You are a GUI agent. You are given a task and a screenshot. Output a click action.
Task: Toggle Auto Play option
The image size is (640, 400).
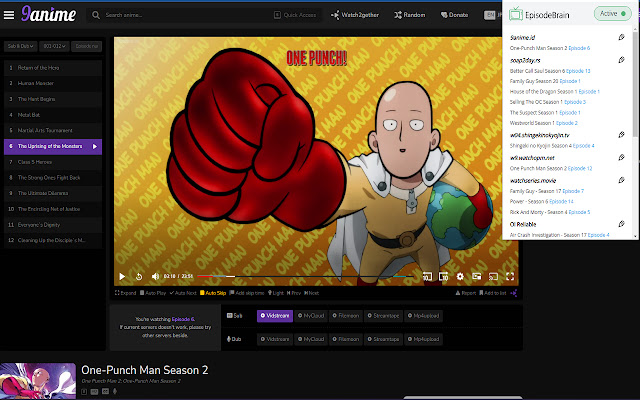pyautogui.click(x=153, y=293)
